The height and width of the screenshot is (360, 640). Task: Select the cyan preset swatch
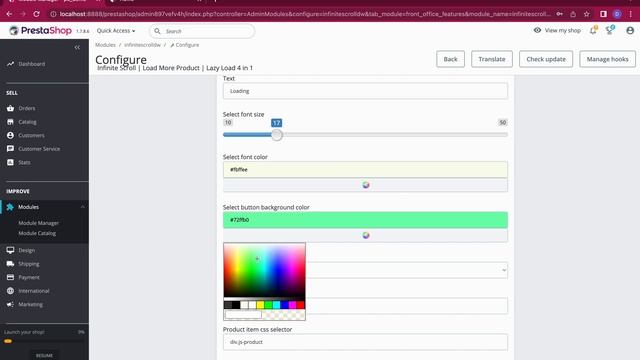276,305
